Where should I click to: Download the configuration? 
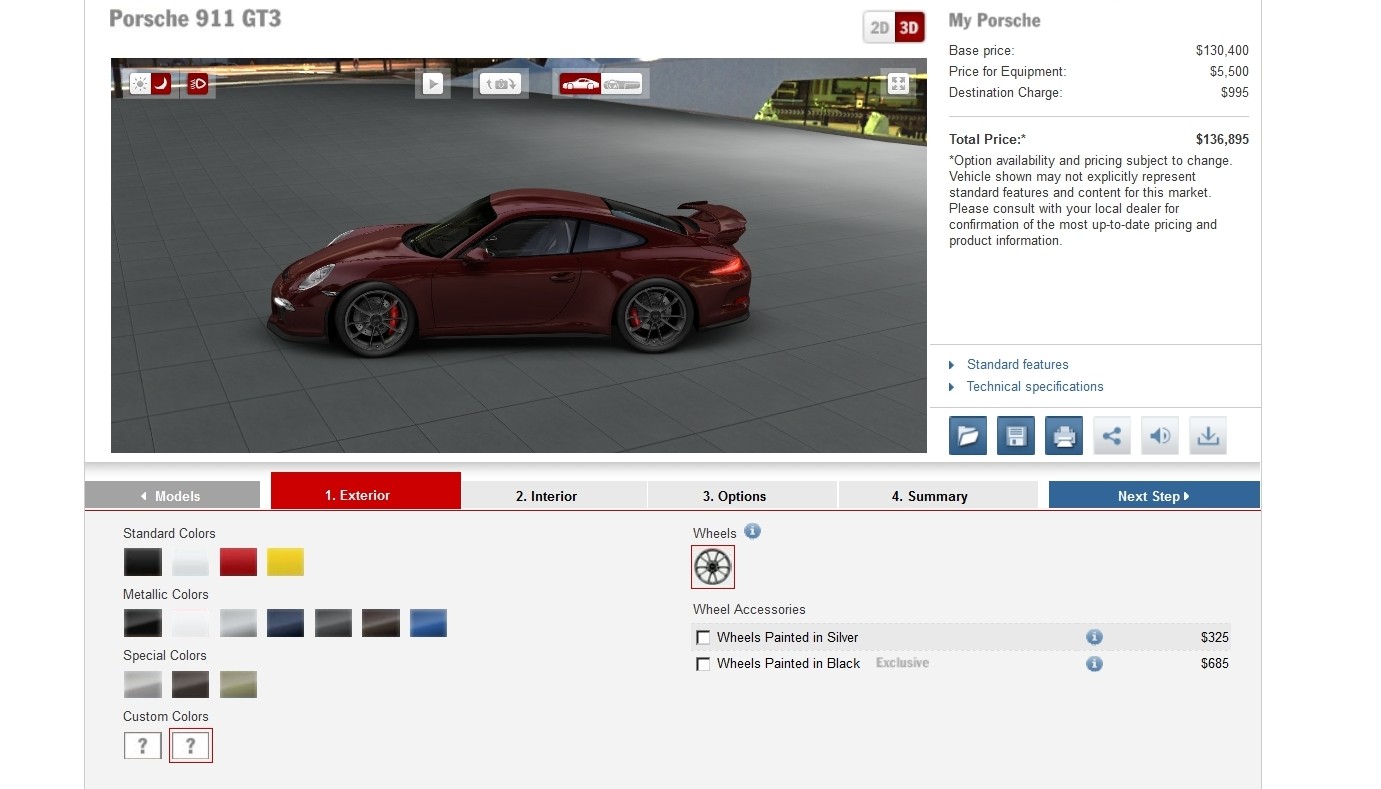(1208, 436)
